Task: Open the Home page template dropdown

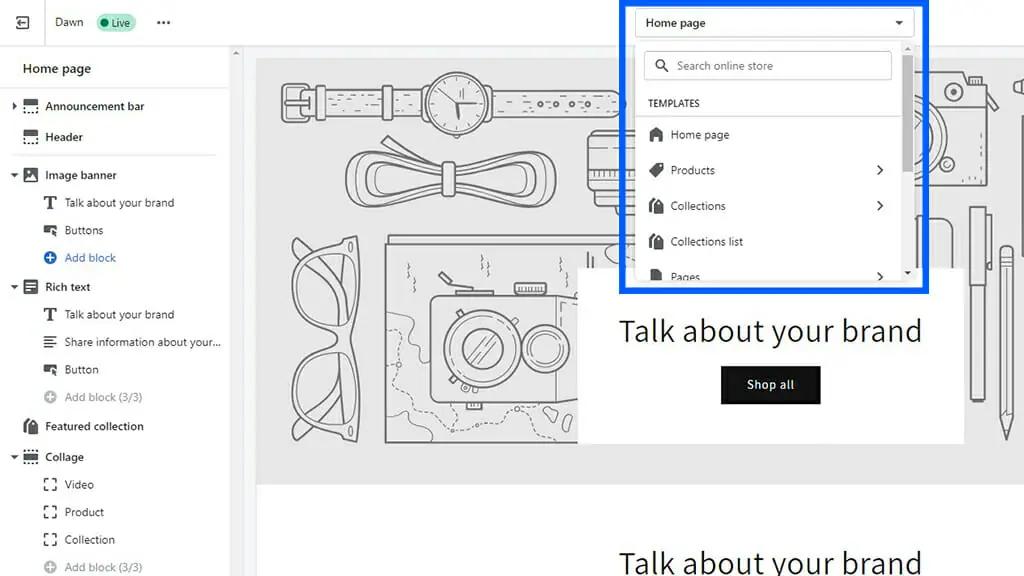Action: [x=774, y=23]
